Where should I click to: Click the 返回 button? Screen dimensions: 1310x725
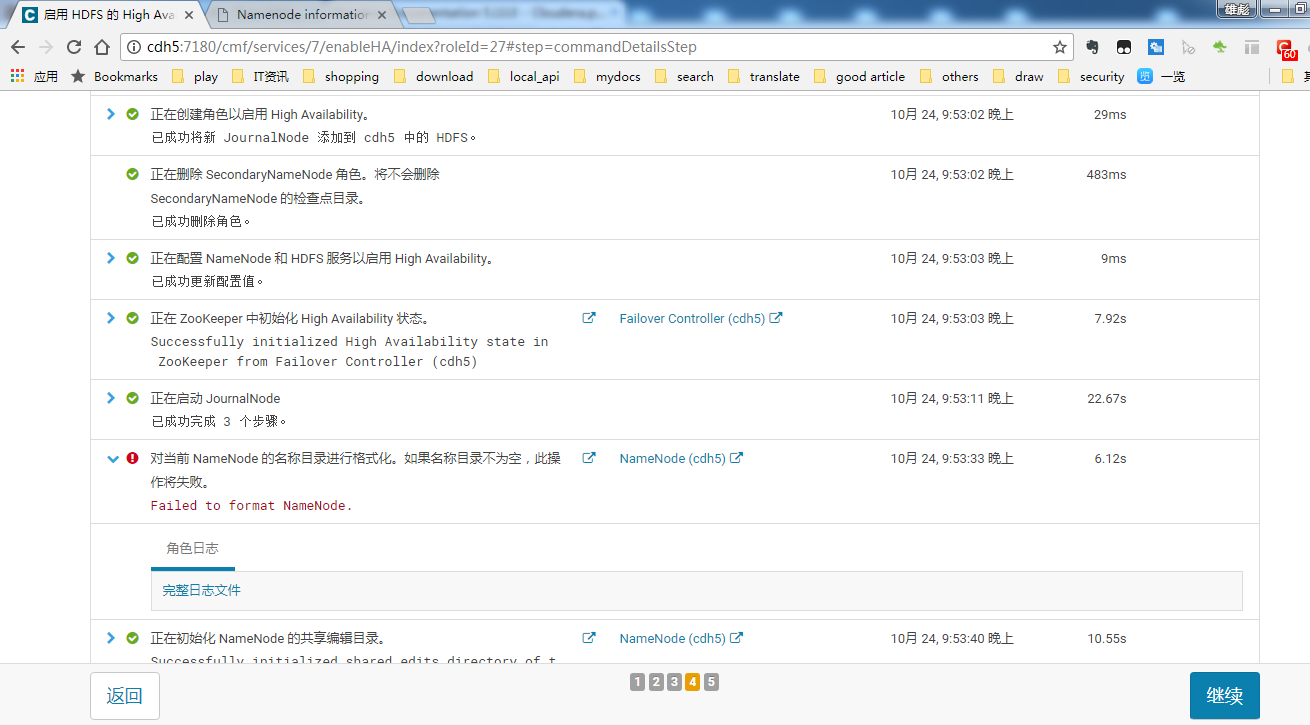[x=125, y=696]
